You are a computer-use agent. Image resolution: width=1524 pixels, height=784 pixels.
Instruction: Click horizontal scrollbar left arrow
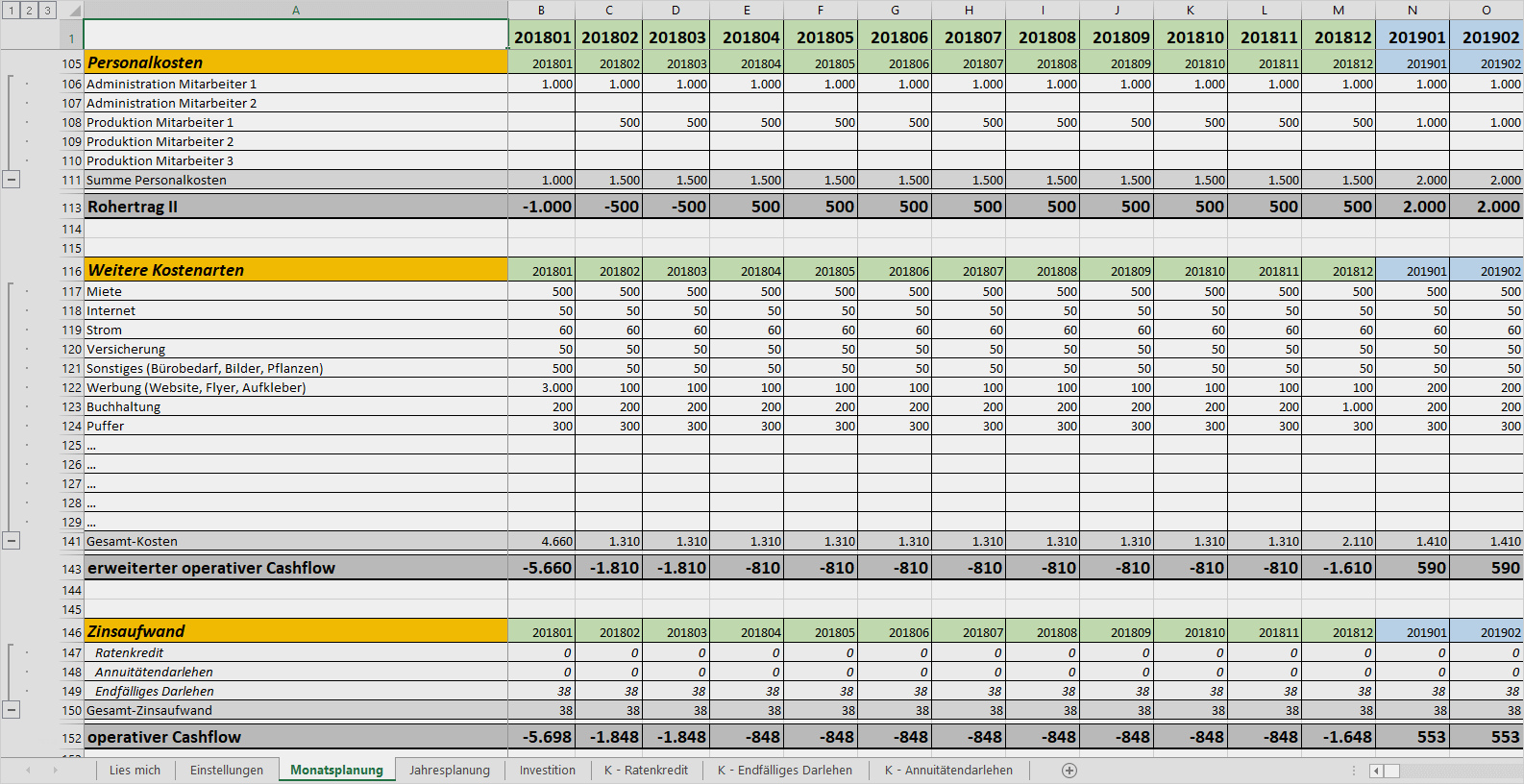click(x=1376, y=771)
